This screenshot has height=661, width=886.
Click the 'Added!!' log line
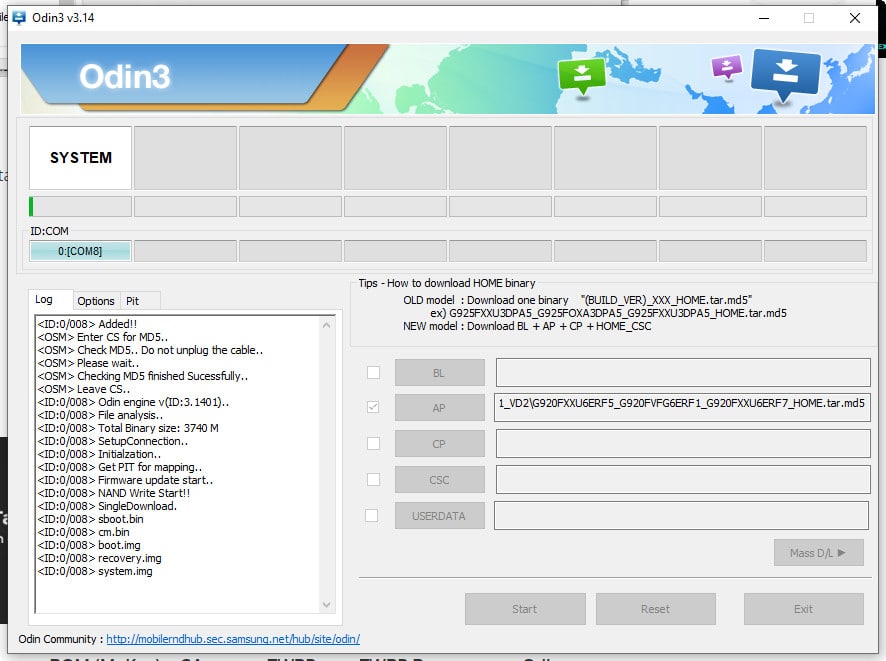pos(87,324)
